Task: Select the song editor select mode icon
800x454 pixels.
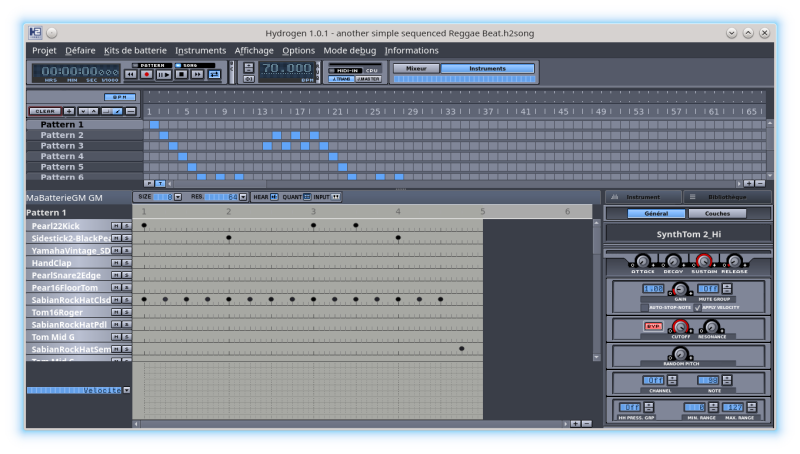Action: (107, 111)
